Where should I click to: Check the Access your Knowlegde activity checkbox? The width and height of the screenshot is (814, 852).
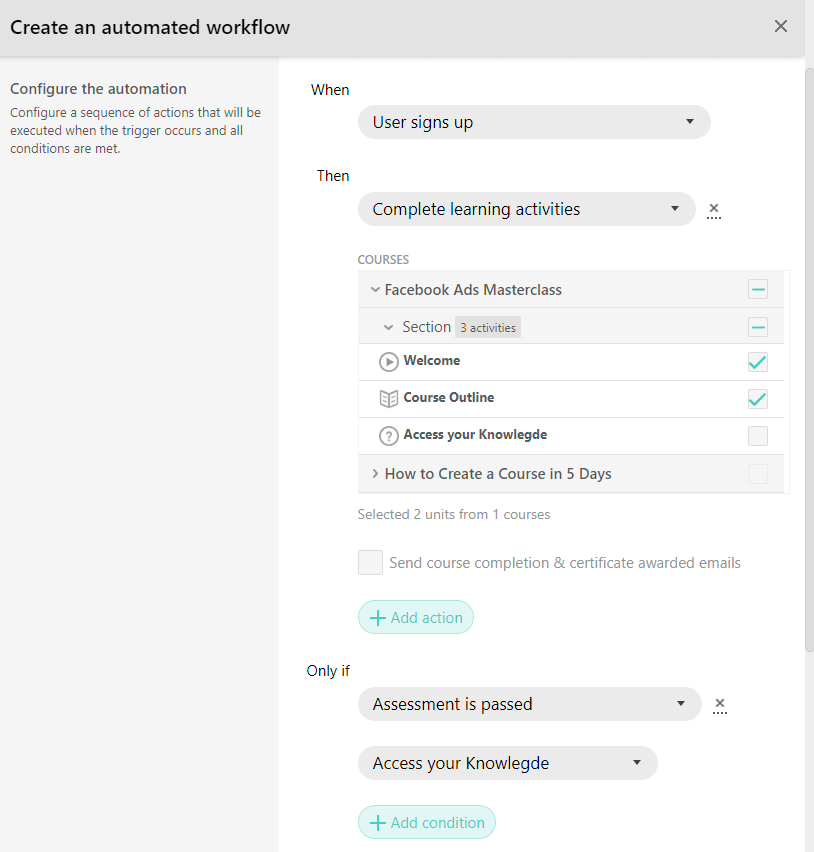click(758, 436)
